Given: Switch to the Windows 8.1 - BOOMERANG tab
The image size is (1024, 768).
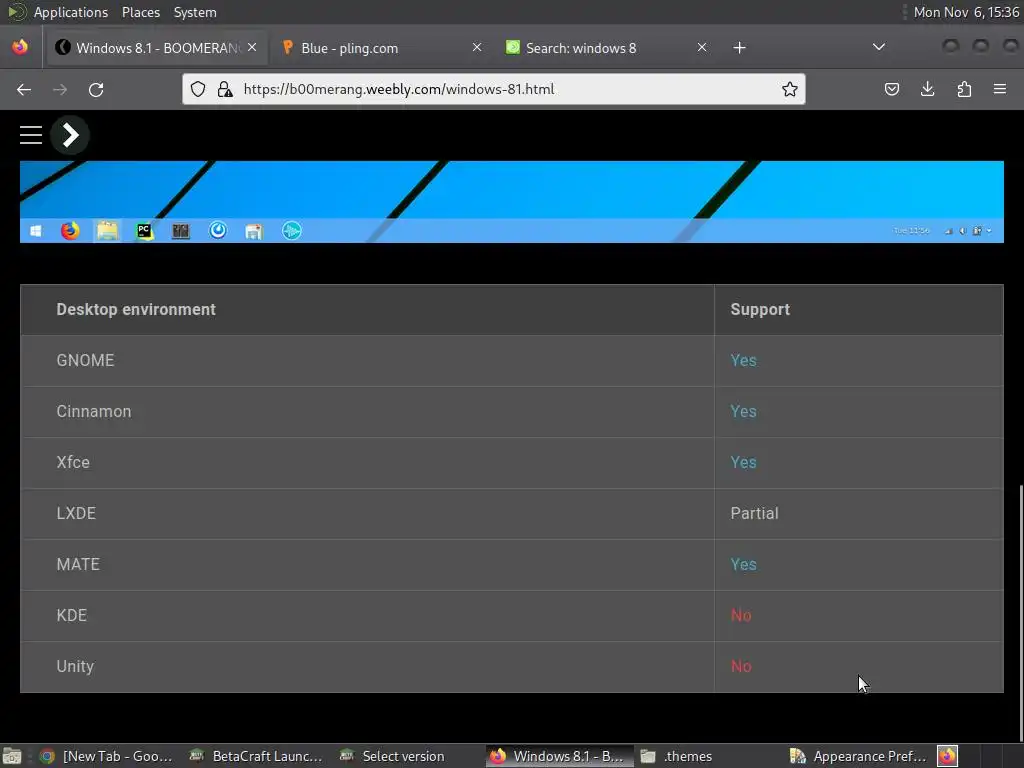Looking at the screenshot, I should pos(155,48).
